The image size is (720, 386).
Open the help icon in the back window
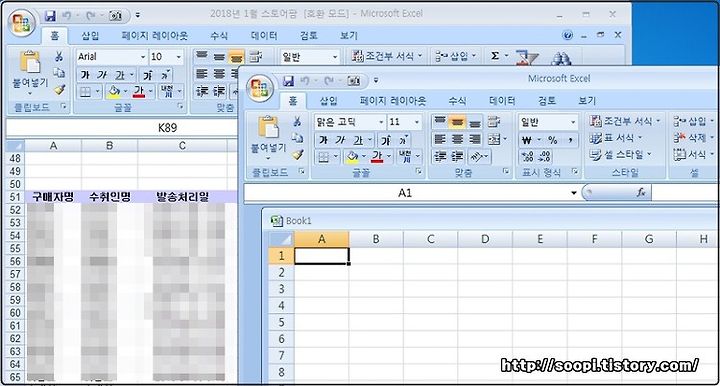click(x=568, y=35)
